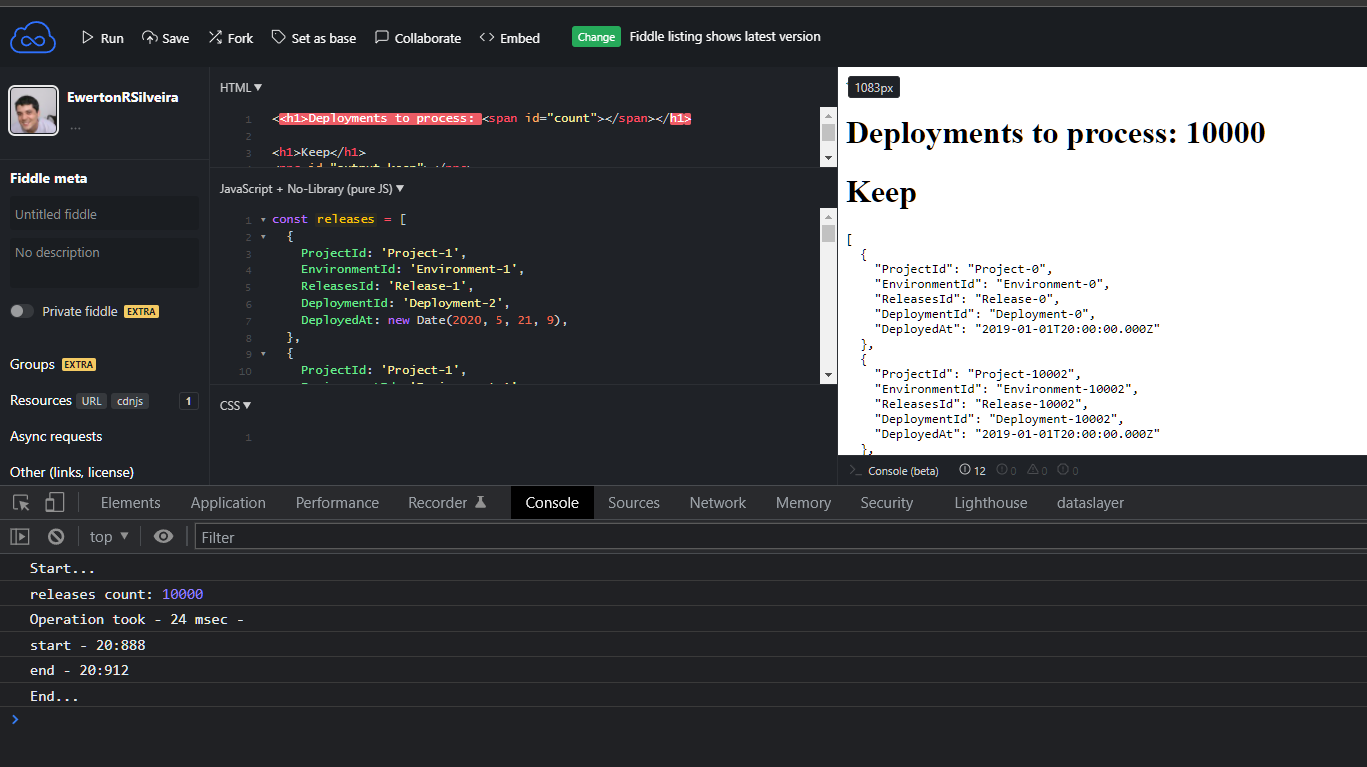The height and width of the screenshot is (767, 1367).
Task: Open the CSS panel dropdown
Action: [236, 405]
